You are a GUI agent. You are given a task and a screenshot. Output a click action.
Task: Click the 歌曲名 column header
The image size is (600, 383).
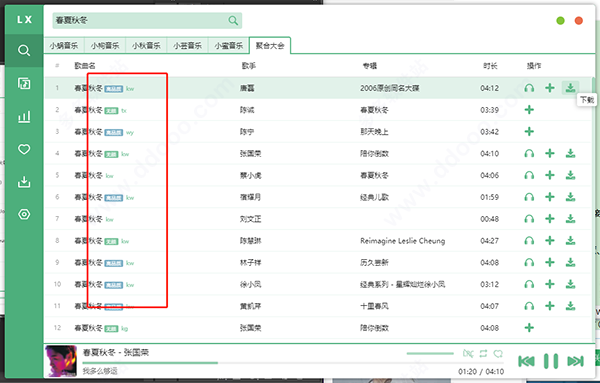coord(85,66)
